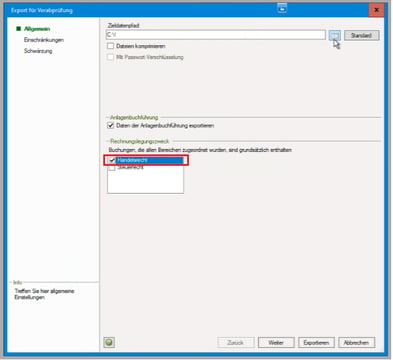This screenshot has height=360, width=393.
Task: Close the Export für Vorabprüfung dialog
Action: 376,10
